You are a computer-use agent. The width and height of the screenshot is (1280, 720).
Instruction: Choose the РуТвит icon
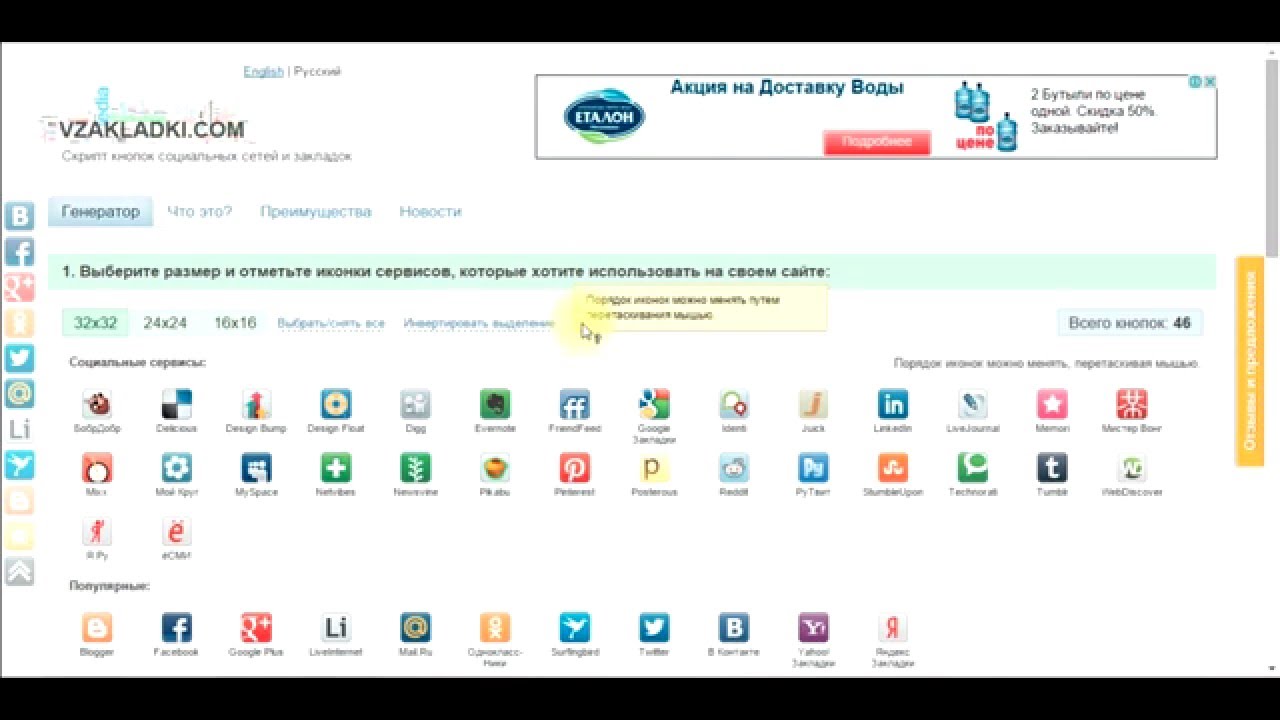[x=813, y=468]
